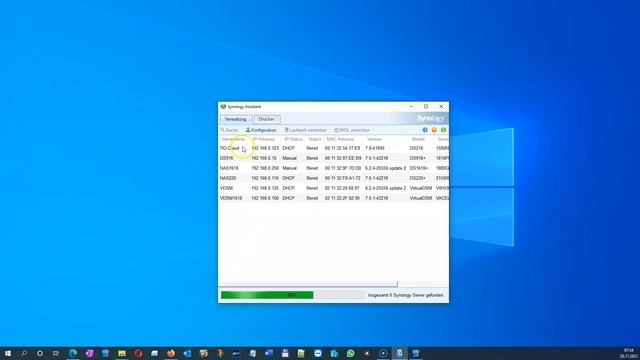Screen dimensions: 640x360
Task: Select the DS918 server name
Action: [227, 158]
